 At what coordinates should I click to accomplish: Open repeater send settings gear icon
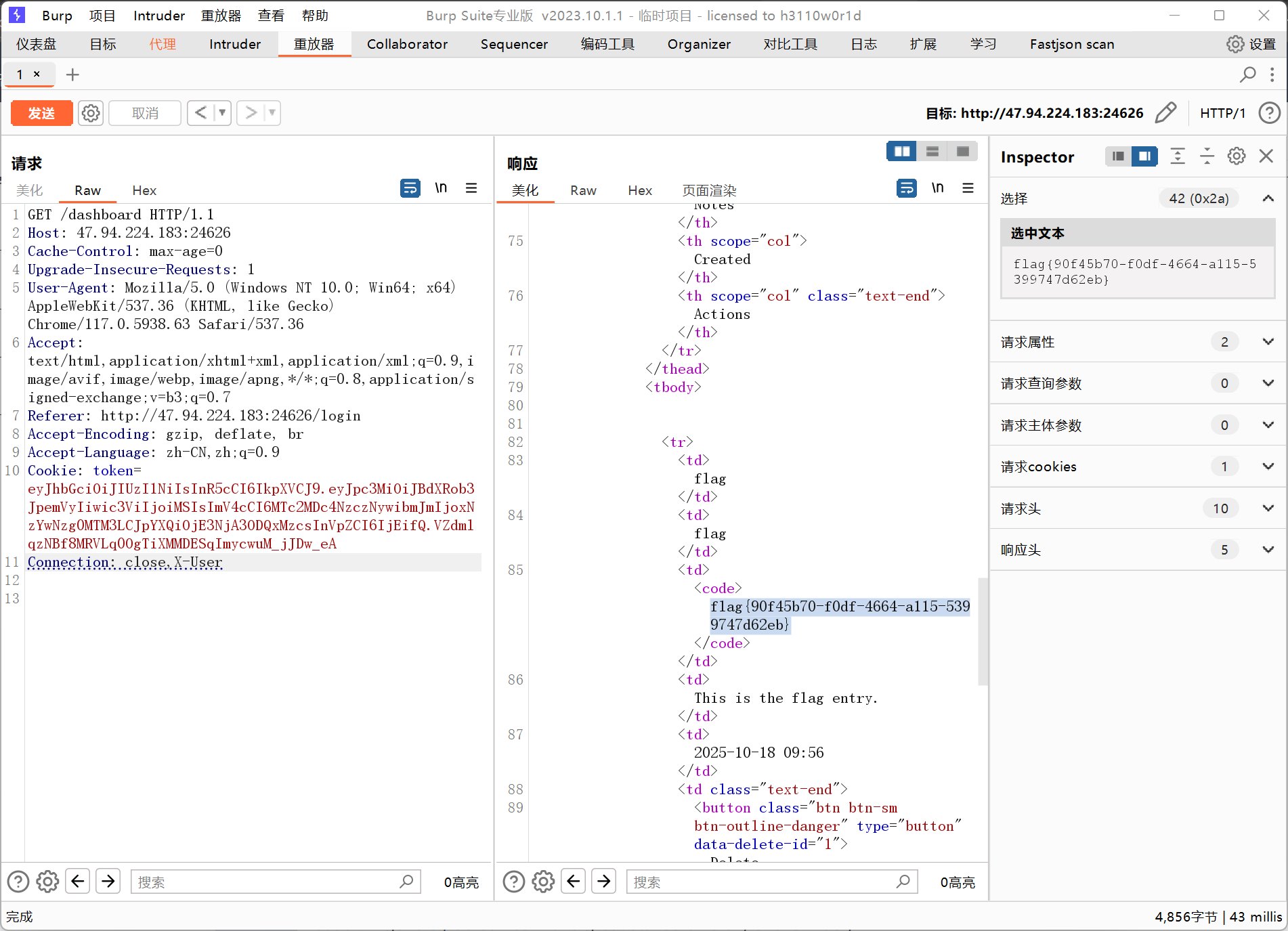pyautogui.click(x=91, y=113)
